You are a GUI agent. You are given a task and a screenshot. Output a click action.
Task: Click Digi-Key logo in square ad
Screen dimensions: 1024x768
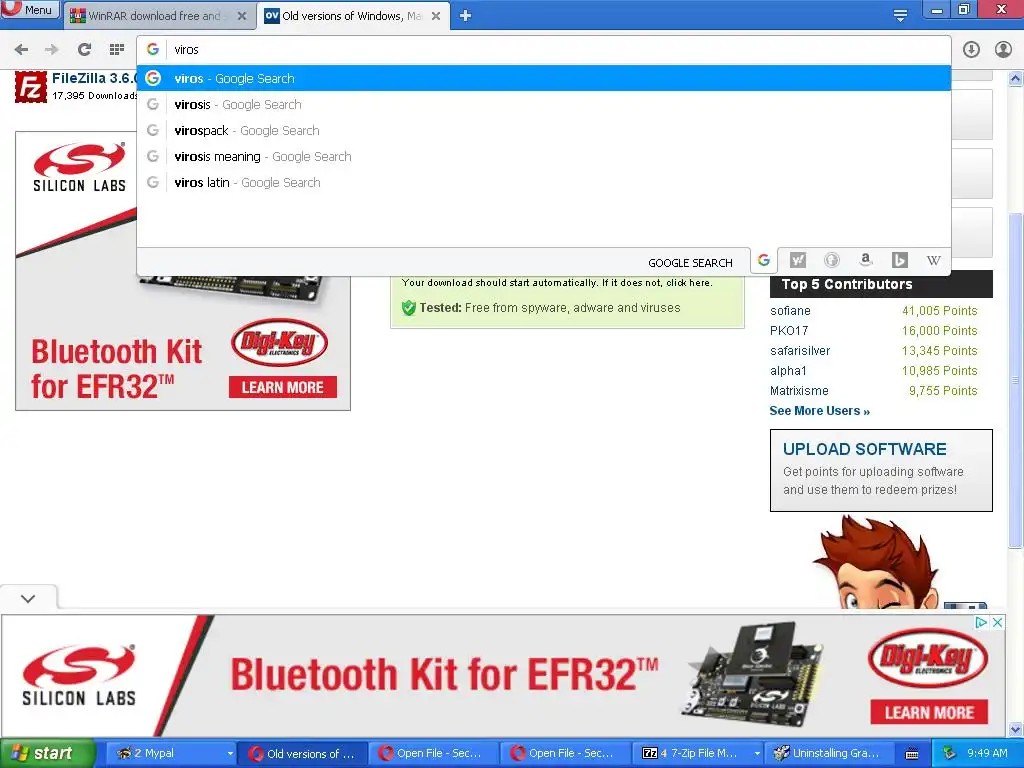(280, 343)
